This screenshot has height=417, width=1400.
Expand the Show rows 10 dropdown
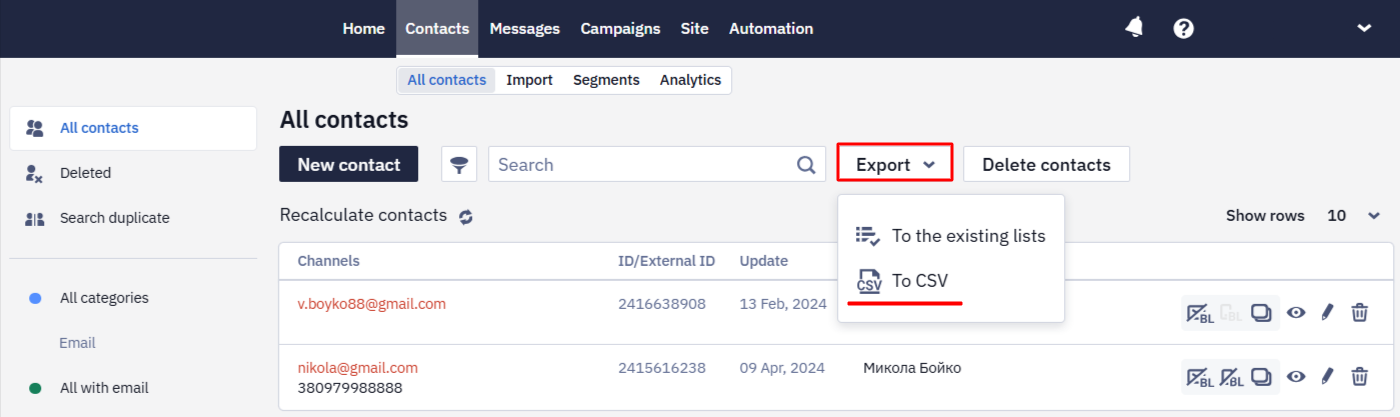coord(1353,216)
